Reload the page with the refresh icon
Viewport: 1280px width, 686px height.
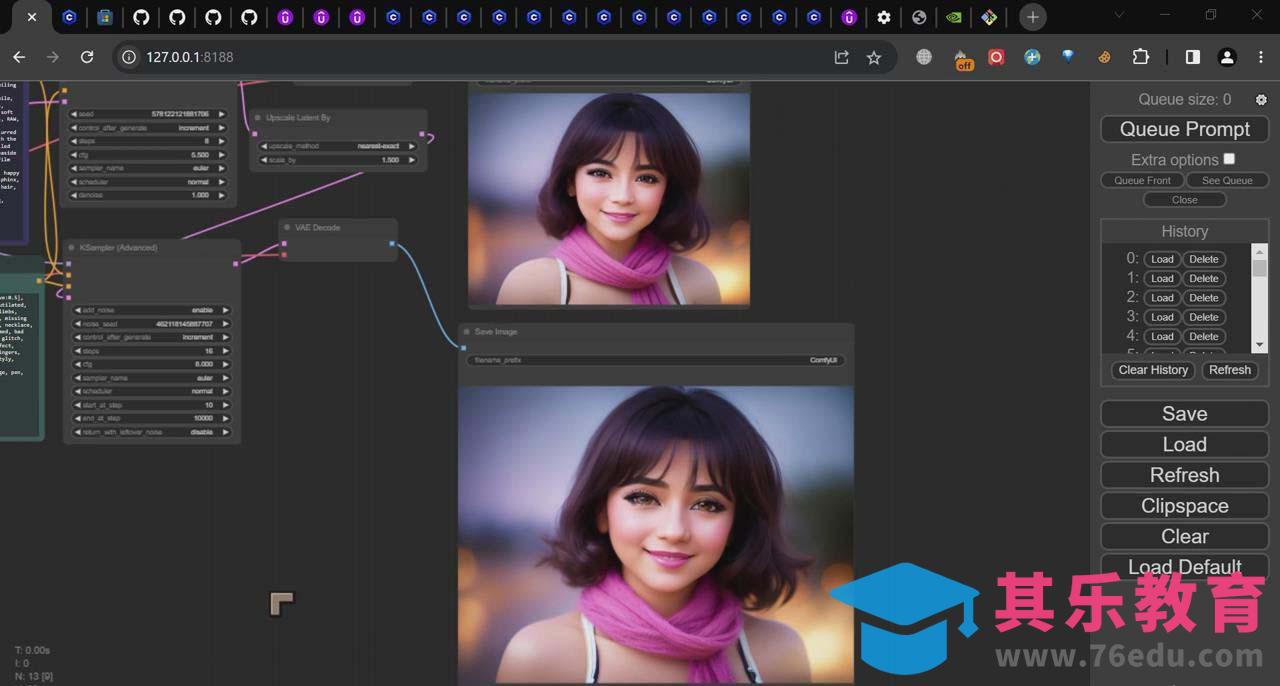point(87,57)
